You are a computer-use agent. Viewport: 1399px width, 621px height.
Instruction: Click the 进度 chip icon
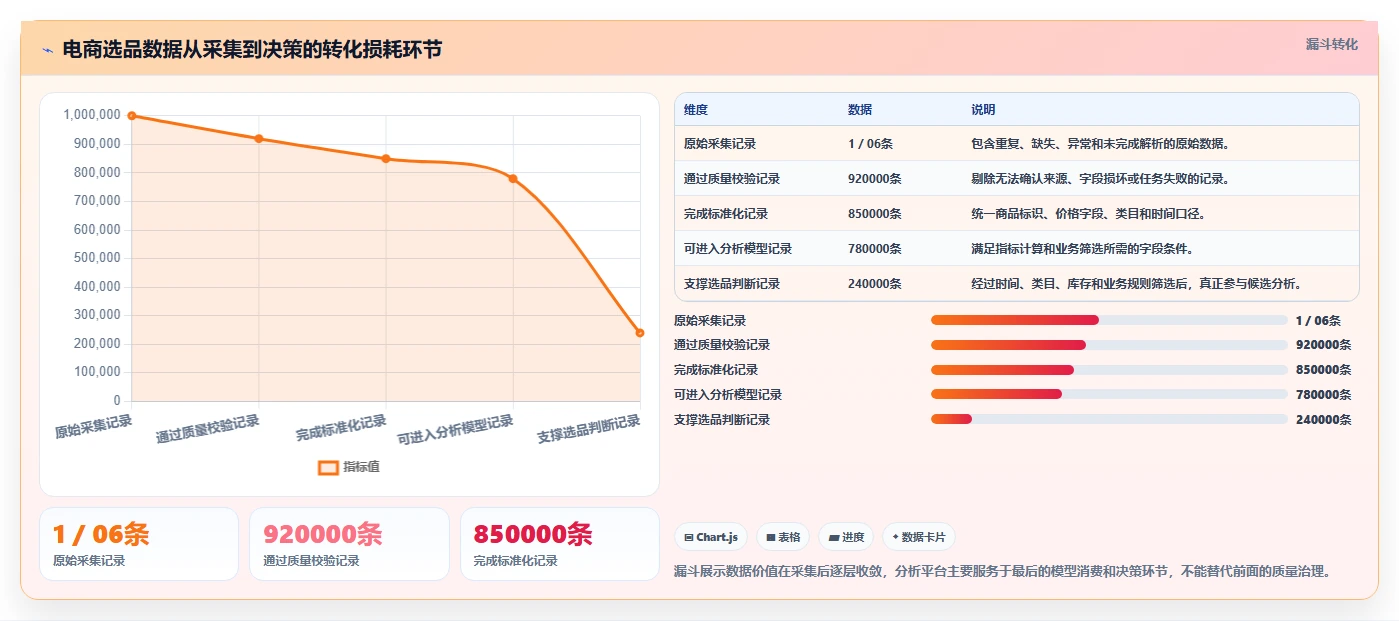[834, 538]
